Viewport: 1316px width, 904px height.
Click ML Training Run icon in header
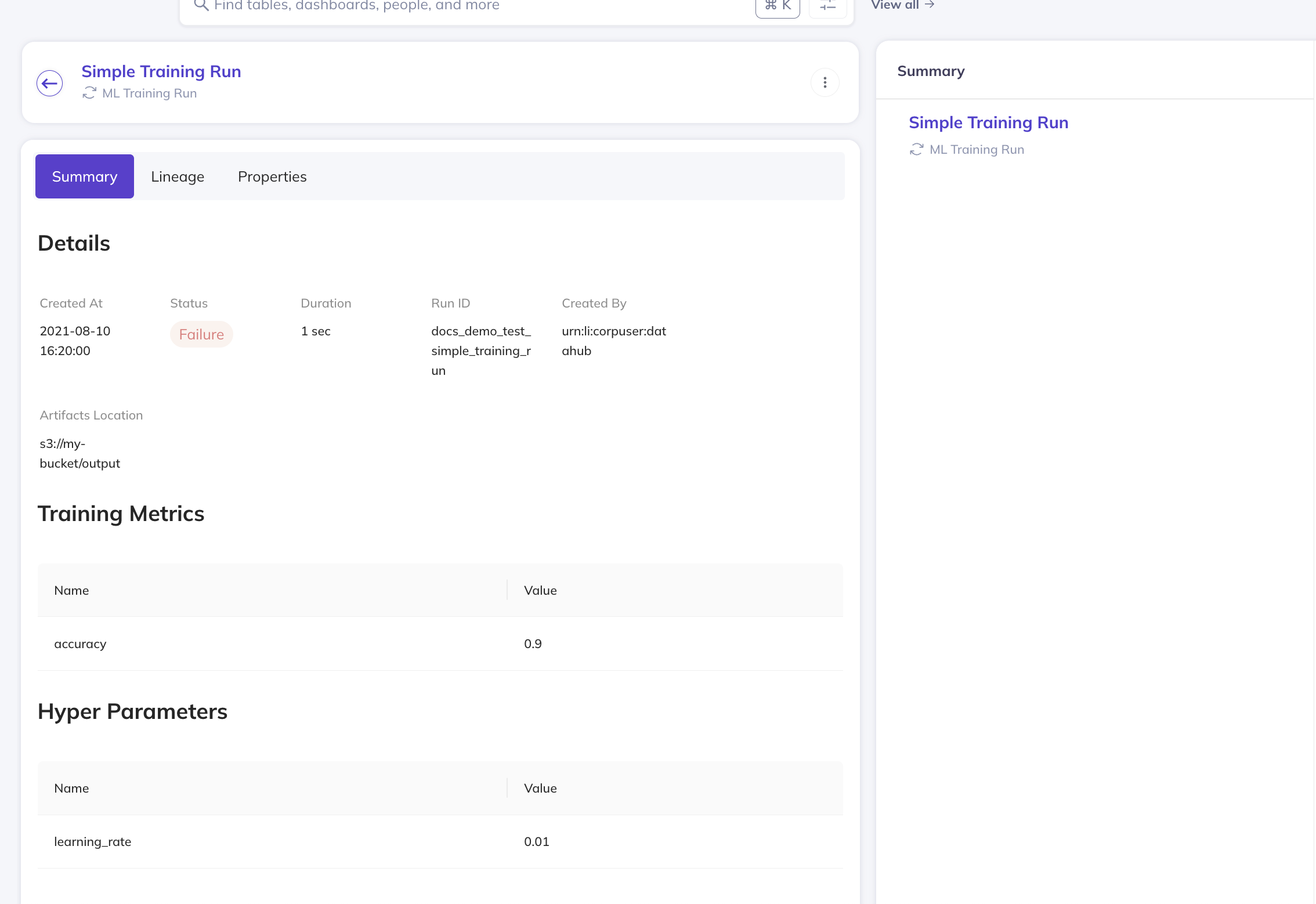click(x=89, y=93)
